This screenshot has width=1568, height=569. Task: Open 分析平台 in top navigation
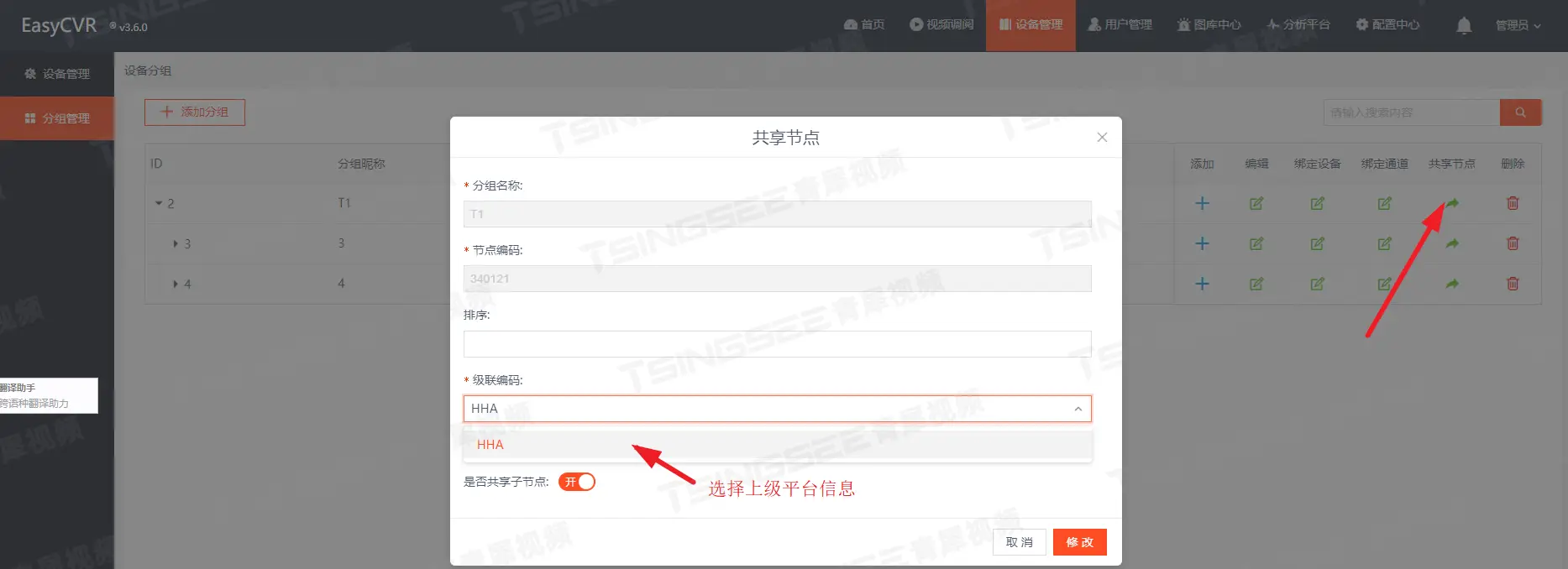[1298, 24]
